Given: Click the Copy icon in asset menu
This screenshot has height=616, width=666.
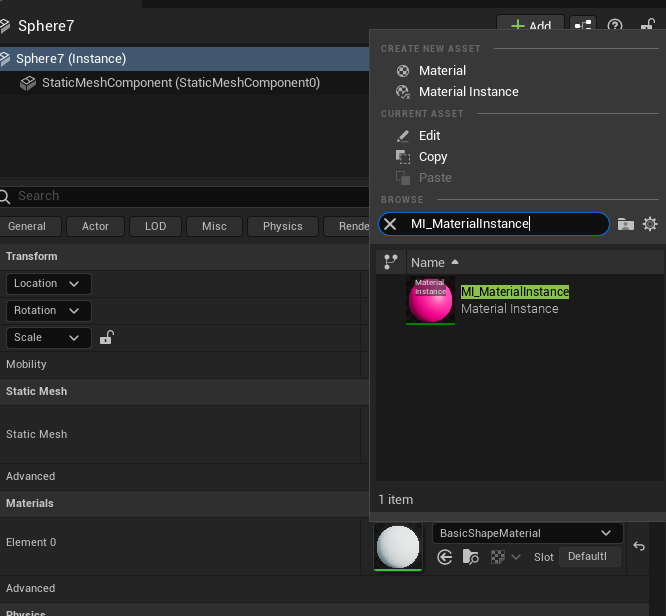Looking at the screenshot, I should tap(403, 157).
